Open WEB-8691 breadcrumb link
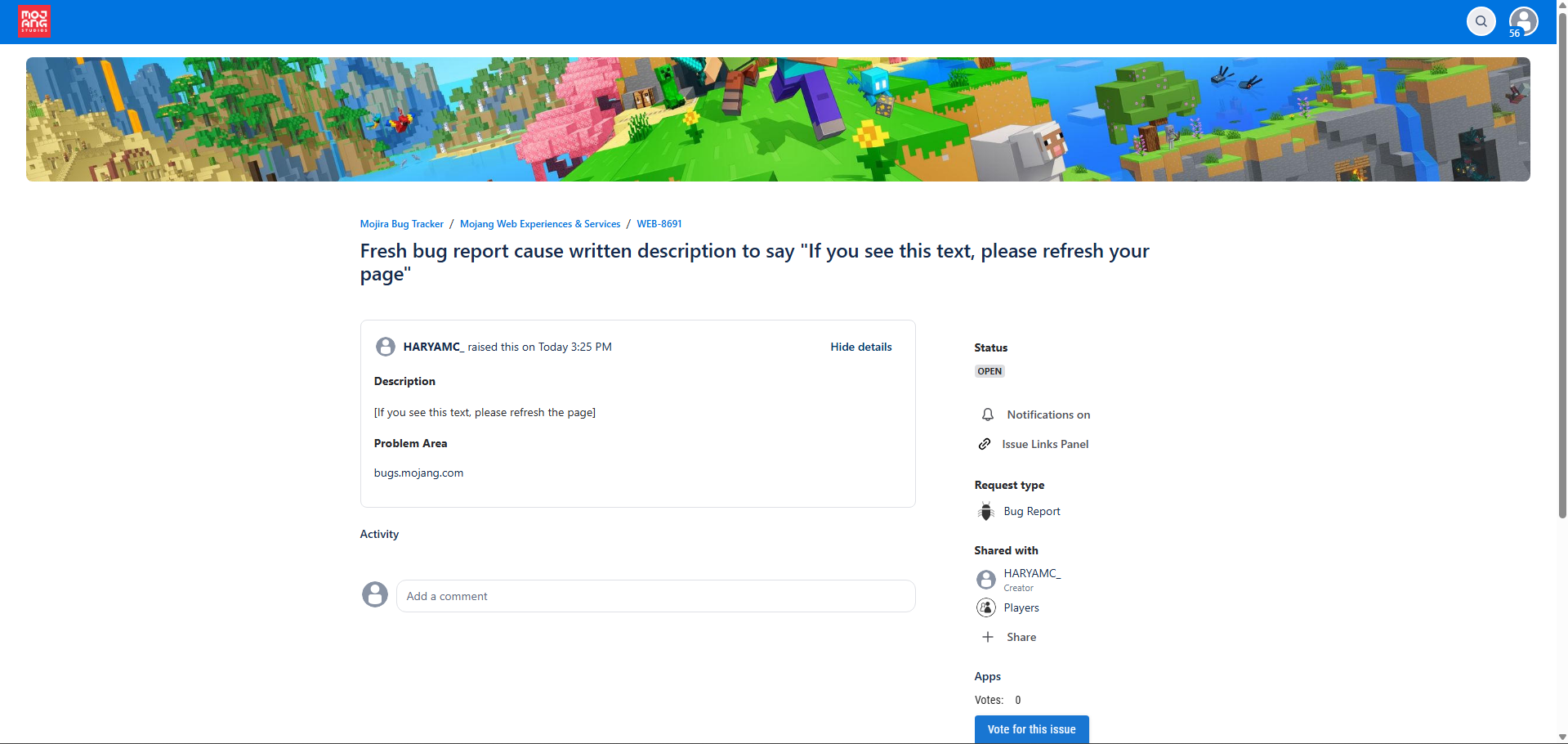 click(x=659, y=224)
